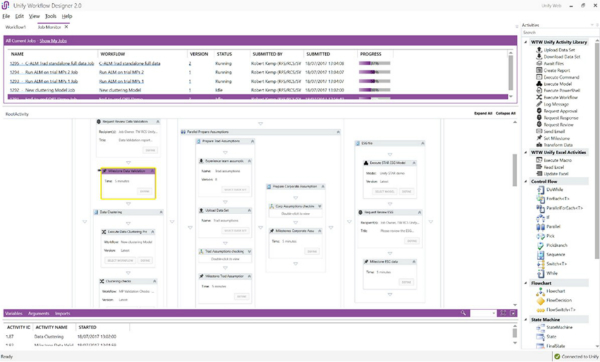This screenshot has height=362, width=600.
Task: Select the Log Message activity icon
Action: click(539, 104)
